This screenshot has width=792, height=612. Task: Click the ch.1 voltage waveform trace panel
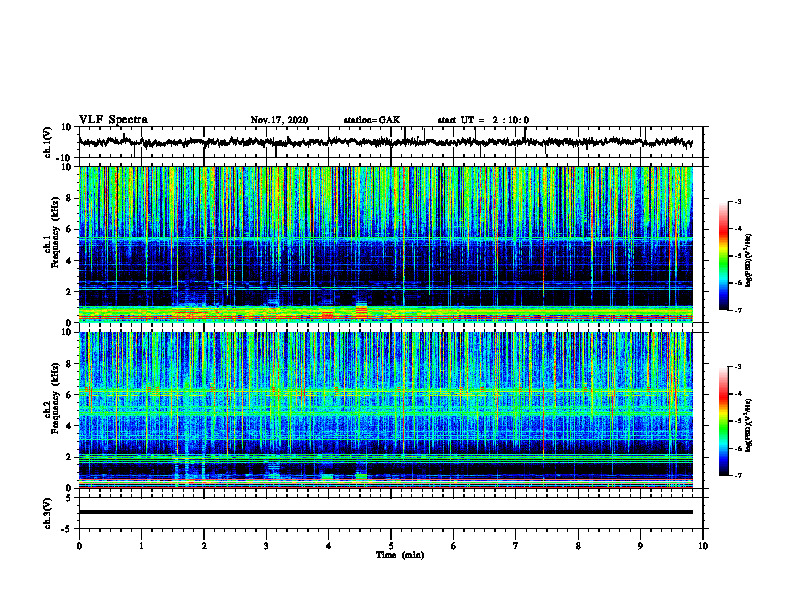pos(391,142)
